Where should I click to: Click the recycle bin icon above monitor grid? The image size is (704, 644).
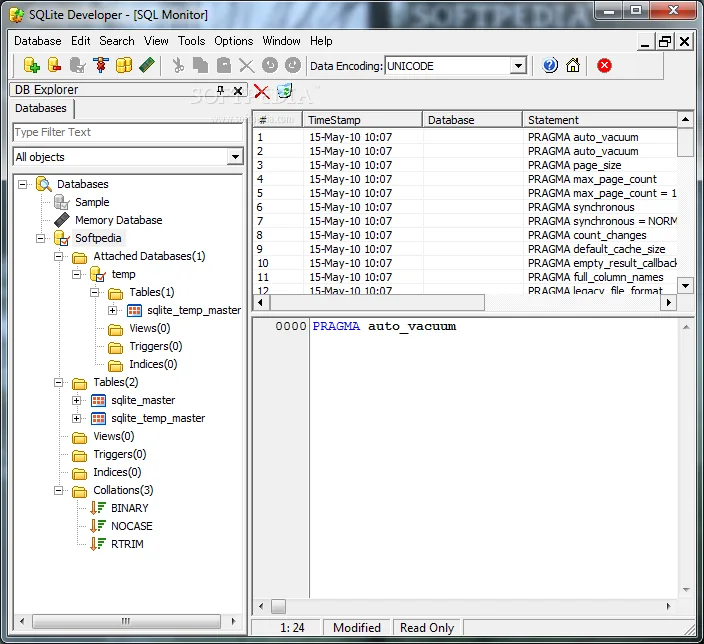click(x=285, y=91)
